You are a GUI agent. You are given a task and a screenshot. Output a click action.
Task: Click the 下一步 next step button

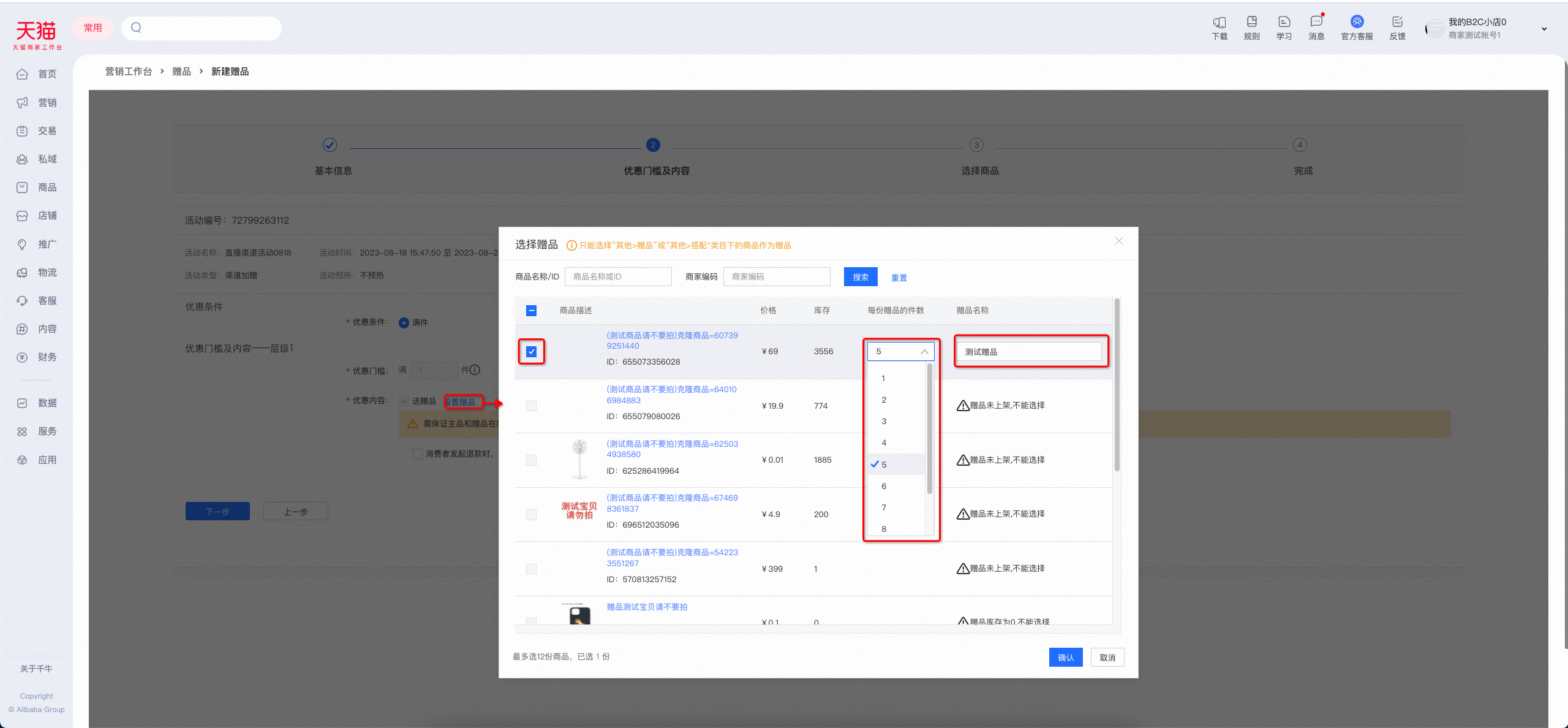[217, 512]
